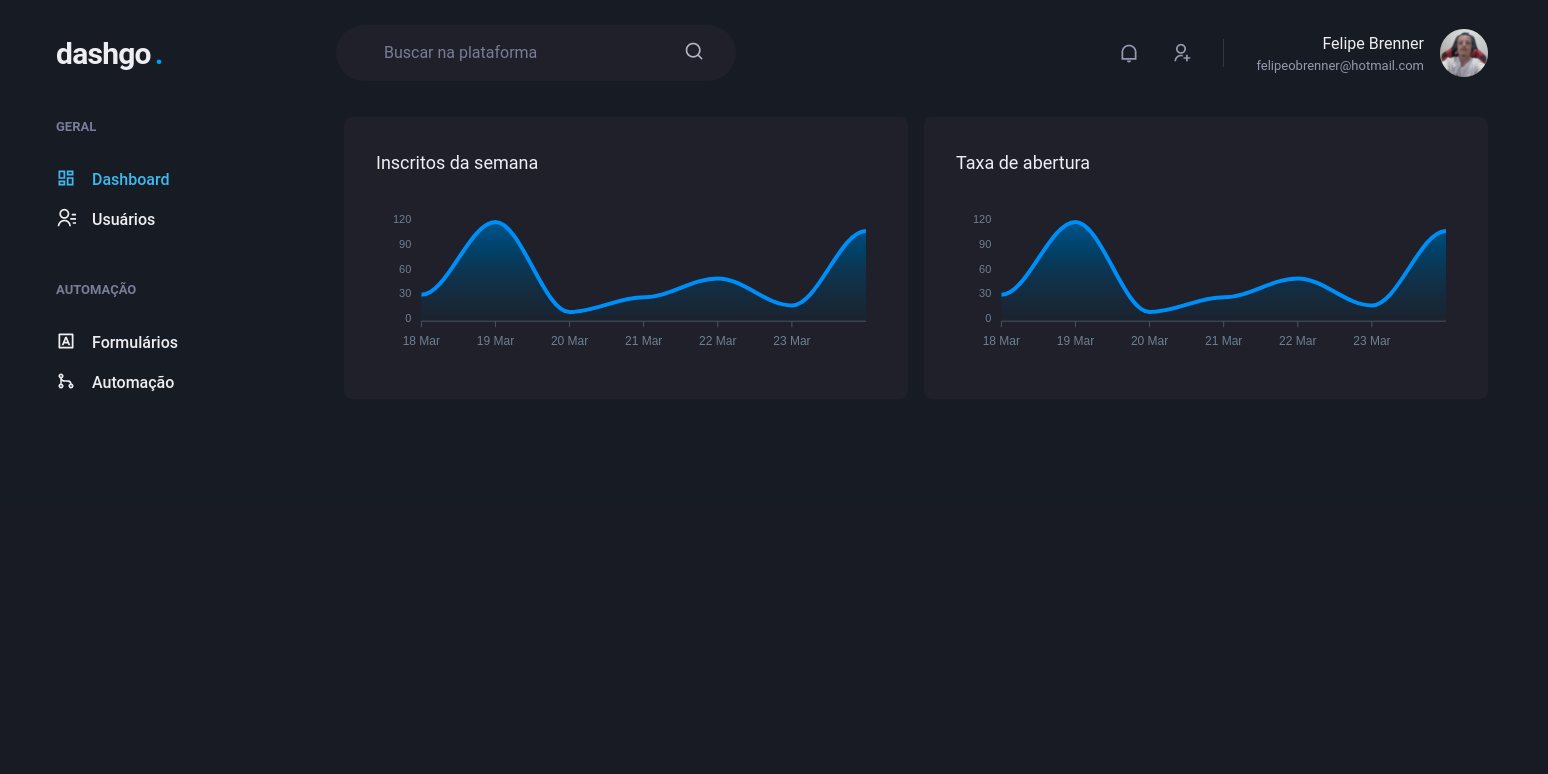Click inside the Buscar na plataforma search field
1548x774 pixels.
pyautogui.click(x=500, y=51)
